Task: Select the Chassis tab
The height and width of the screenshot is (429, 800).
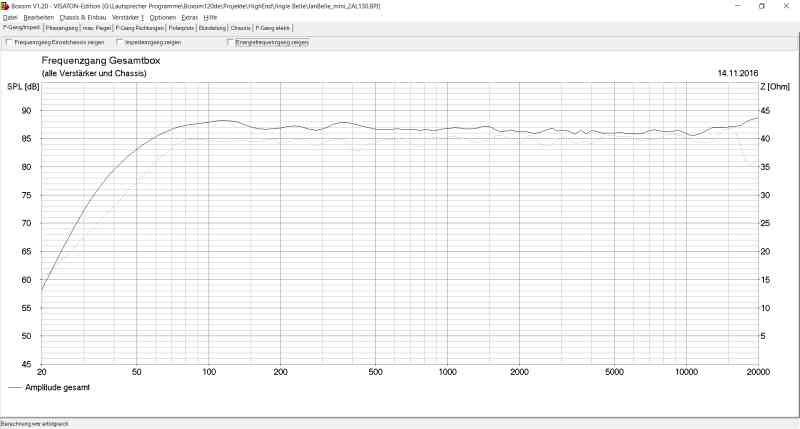Action: pos(241,28)
